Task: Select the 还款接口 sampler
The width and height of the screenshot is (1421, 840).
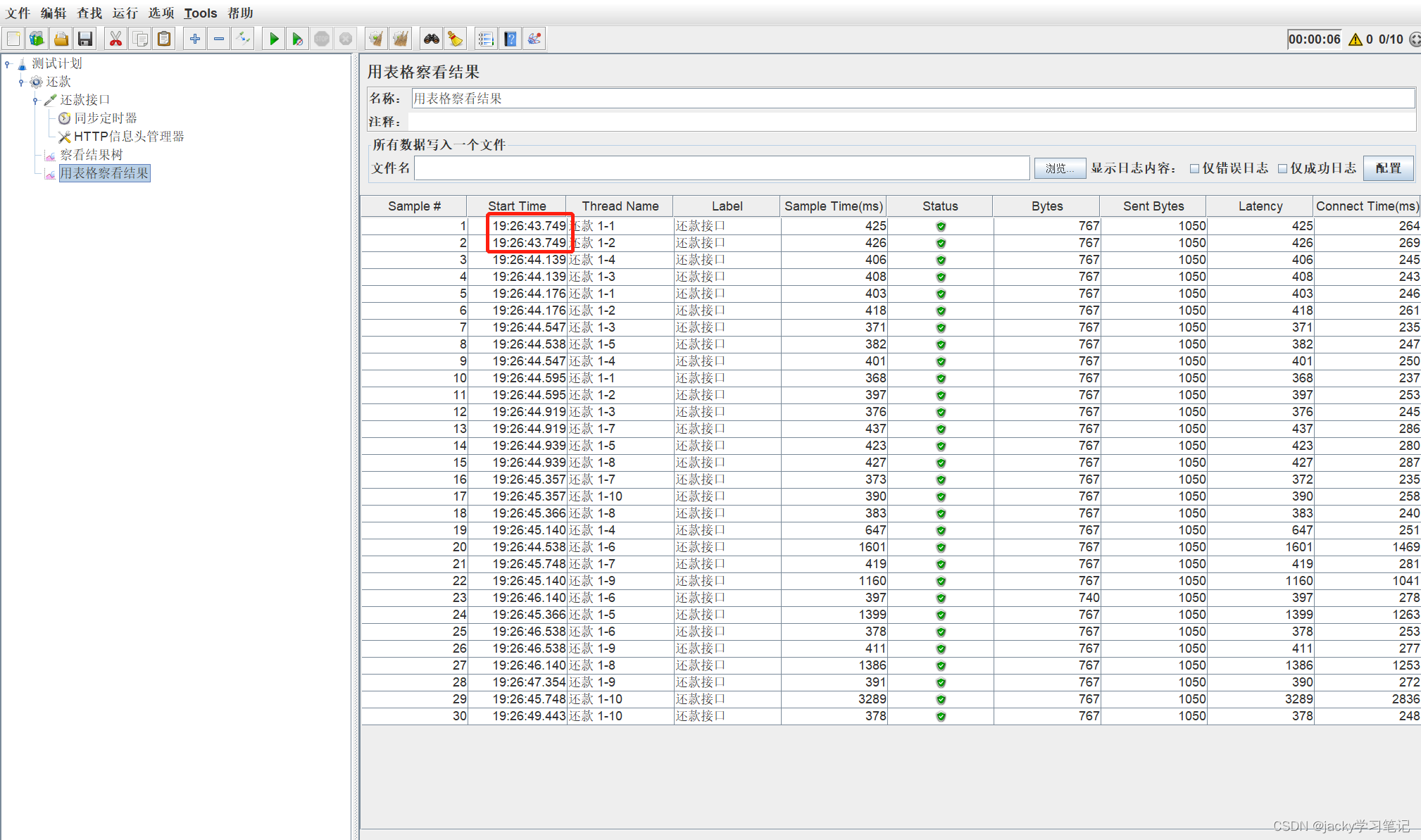Action: (x=85, y=100)
